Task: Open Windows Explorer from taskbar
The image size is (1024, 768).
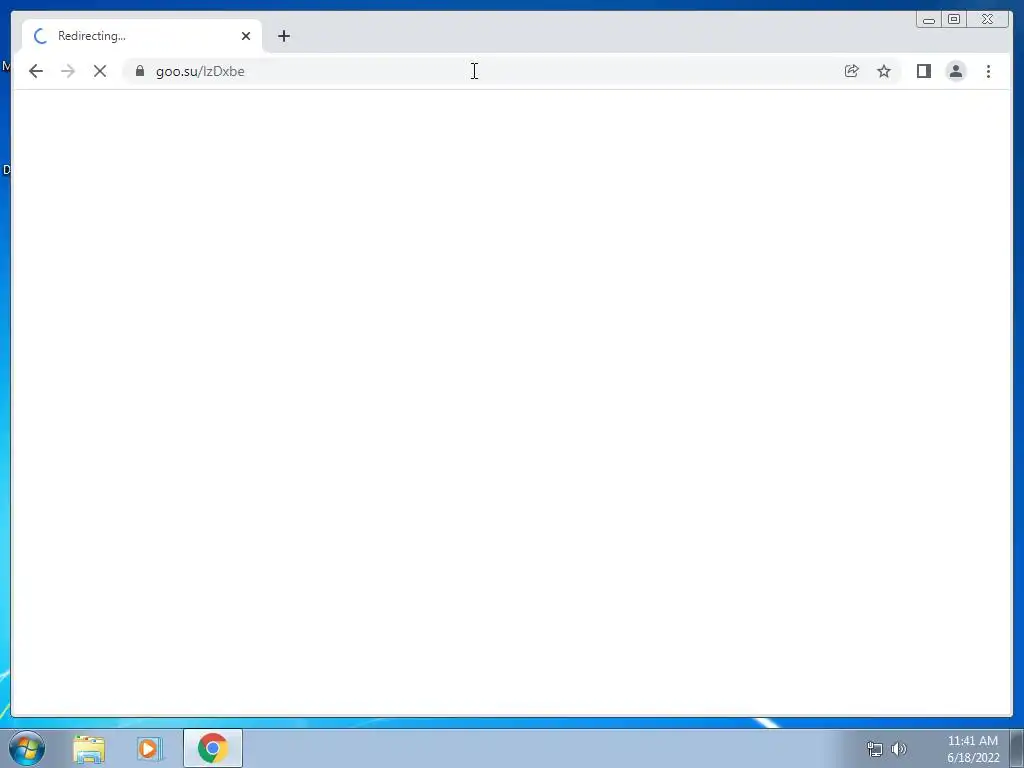Action: coord(89,748)
